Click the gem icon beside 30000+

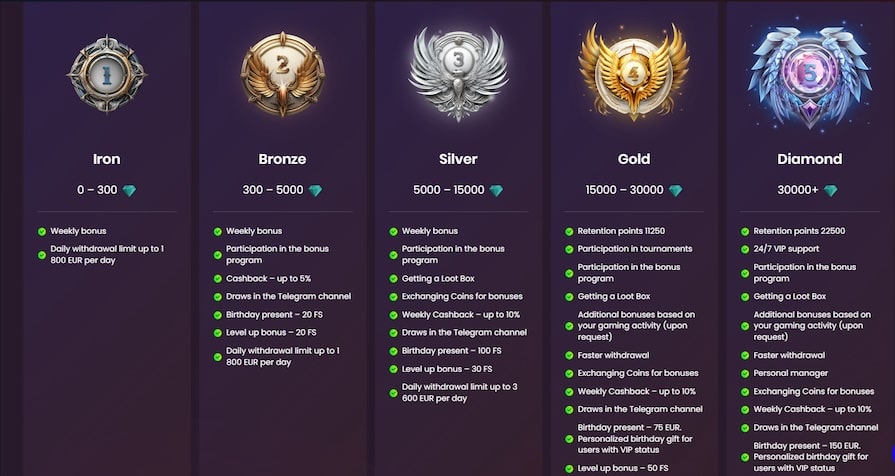click(831, 191)
